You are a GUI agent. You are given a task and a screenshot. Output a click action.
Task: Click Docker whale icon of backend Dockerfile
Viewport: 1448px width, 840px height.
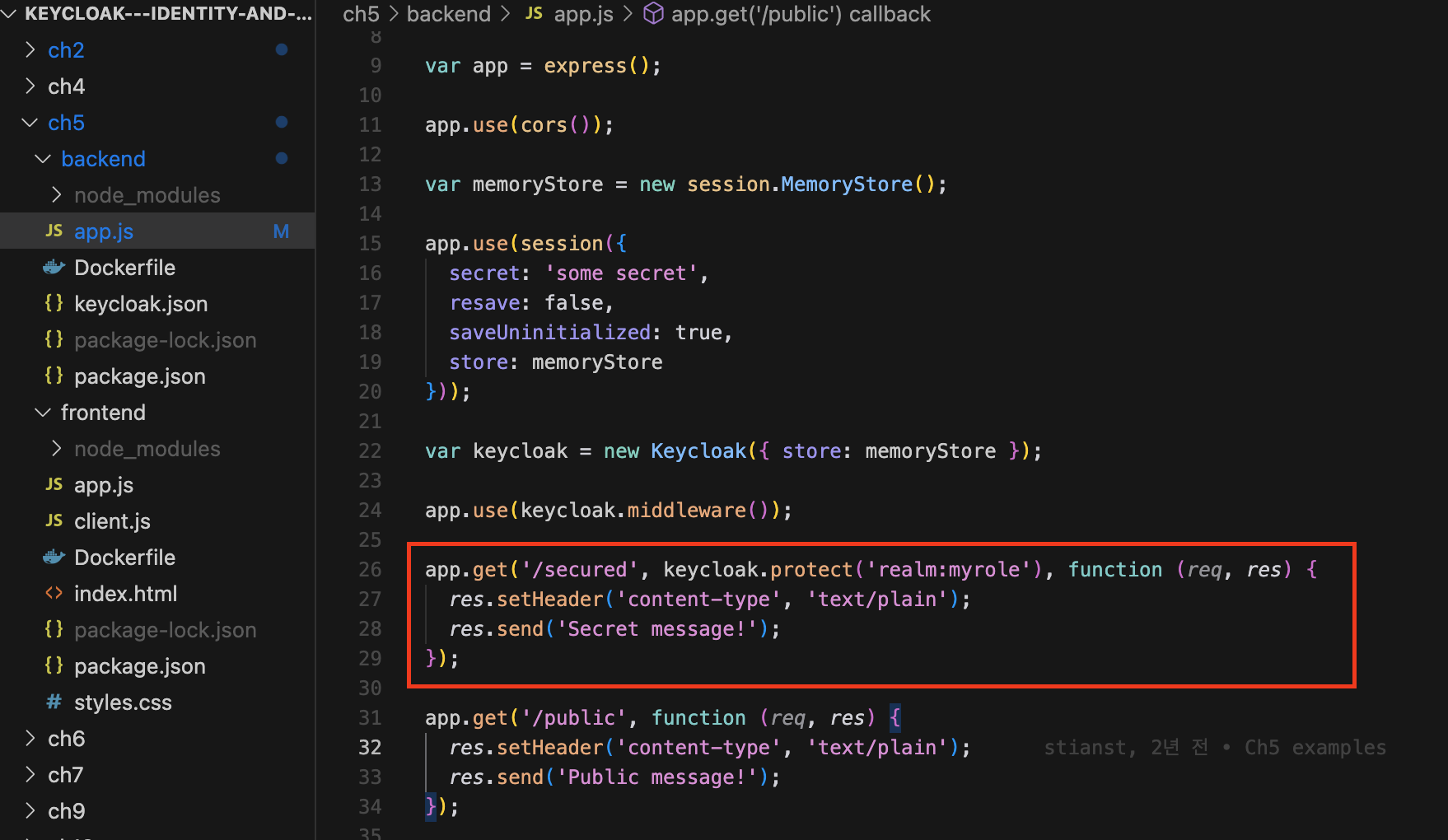coord(54,268)
